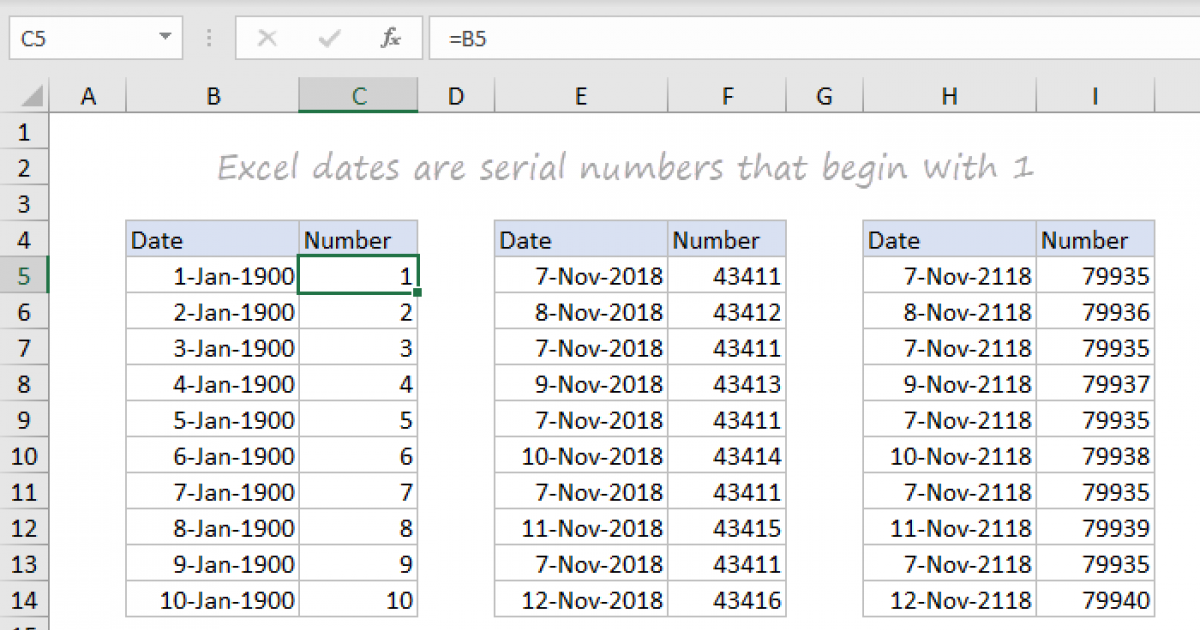Select column header I

click(x=1095, y=95)
